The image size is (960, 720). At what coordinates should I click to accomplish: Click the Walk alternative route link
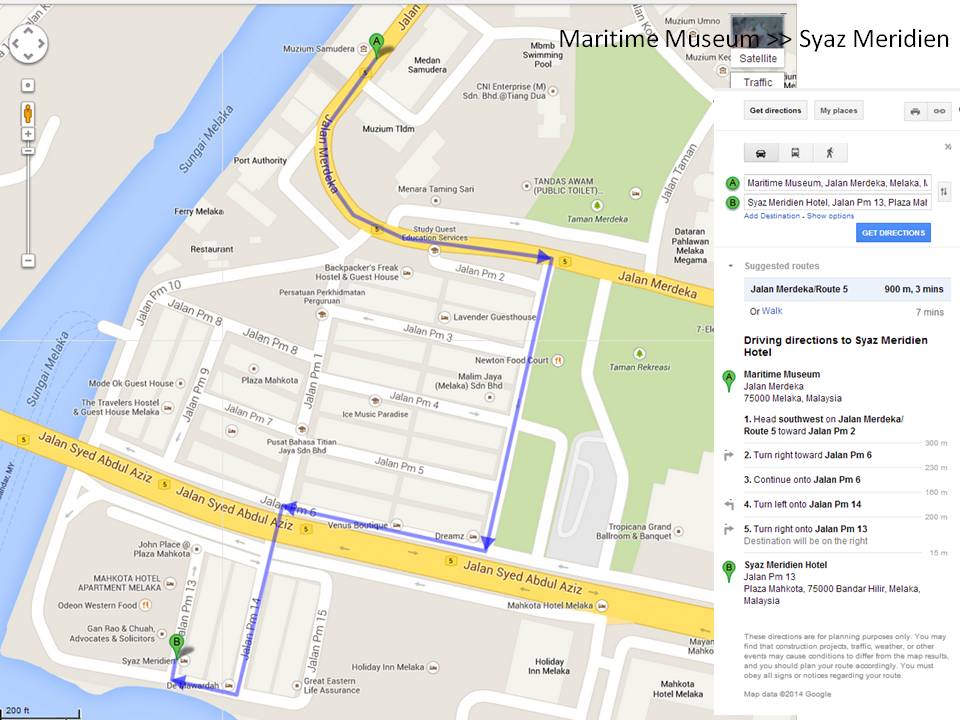pyautogui.click(x=772, y=311)
